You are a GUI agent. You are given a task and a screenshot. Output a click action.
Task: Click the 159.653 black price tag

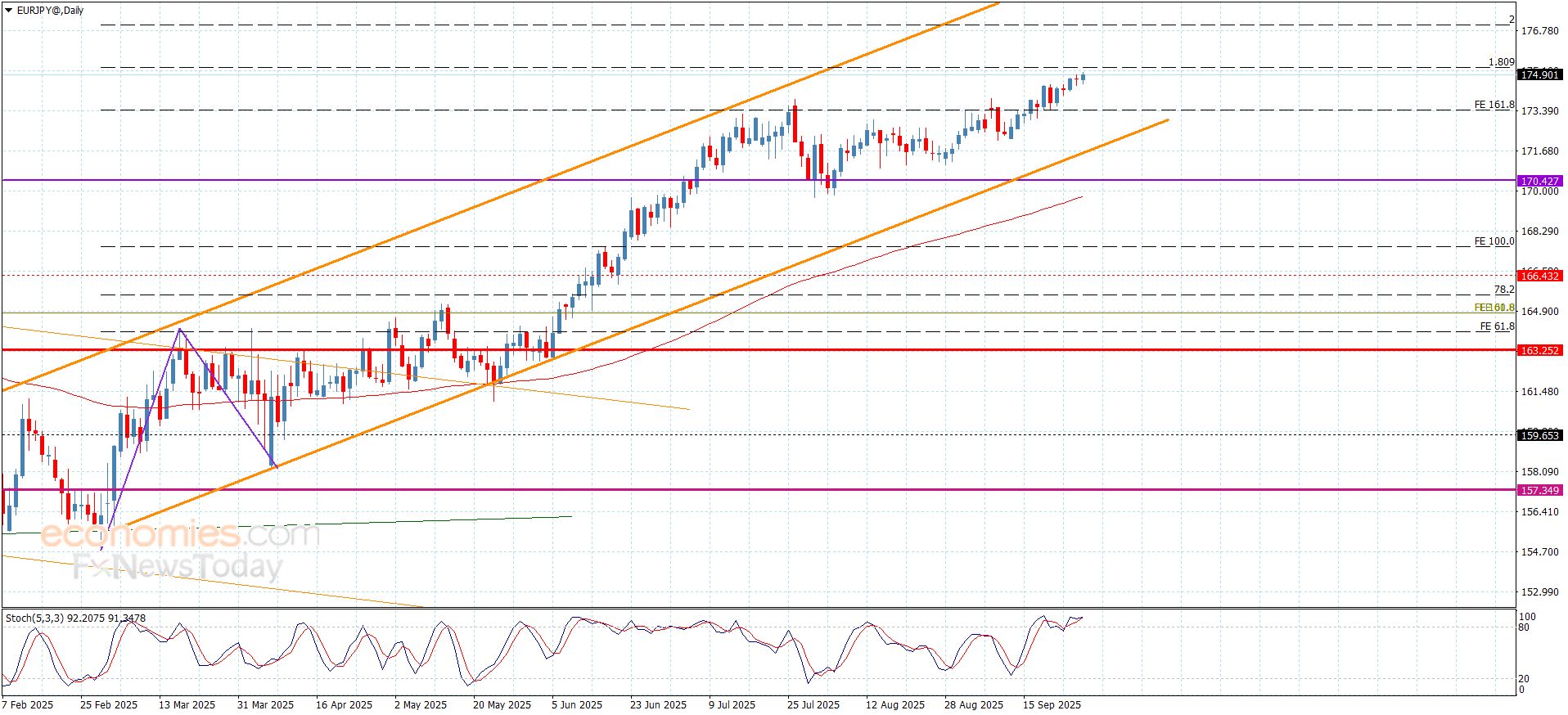[x=1539, y=435]
